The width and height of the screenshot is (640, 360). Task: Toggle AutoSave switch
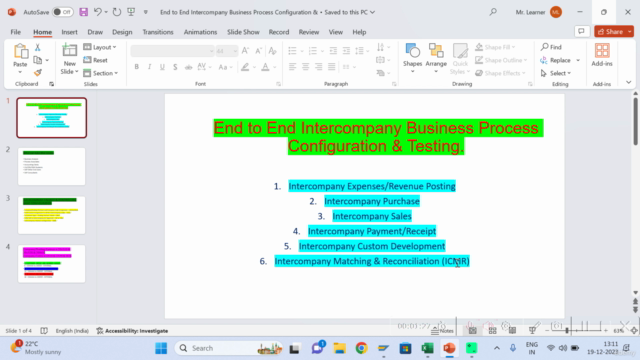[x=62, y=12]
